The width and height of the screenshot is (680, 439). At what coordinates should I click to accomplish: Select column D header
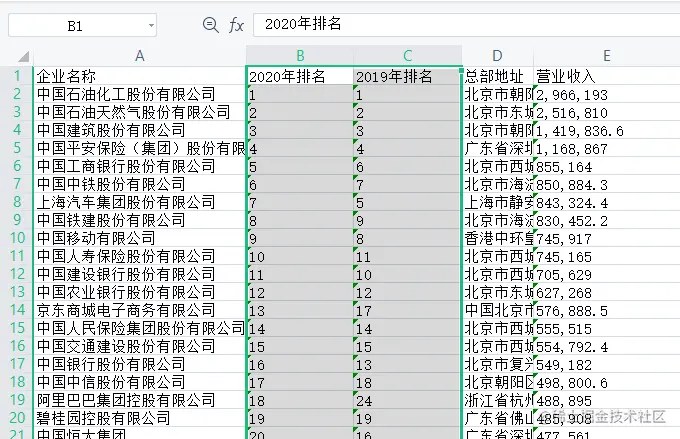click(x=497, y=56)
